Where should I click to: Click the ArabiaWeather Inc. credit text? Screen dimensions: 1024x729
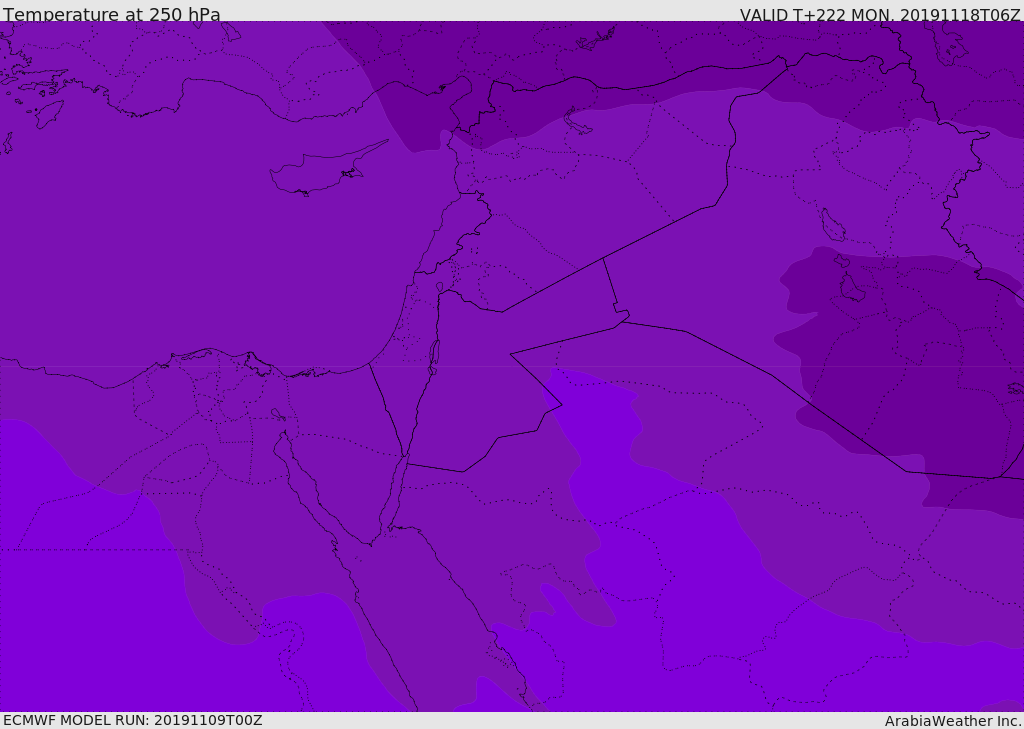tap(953, 721)
